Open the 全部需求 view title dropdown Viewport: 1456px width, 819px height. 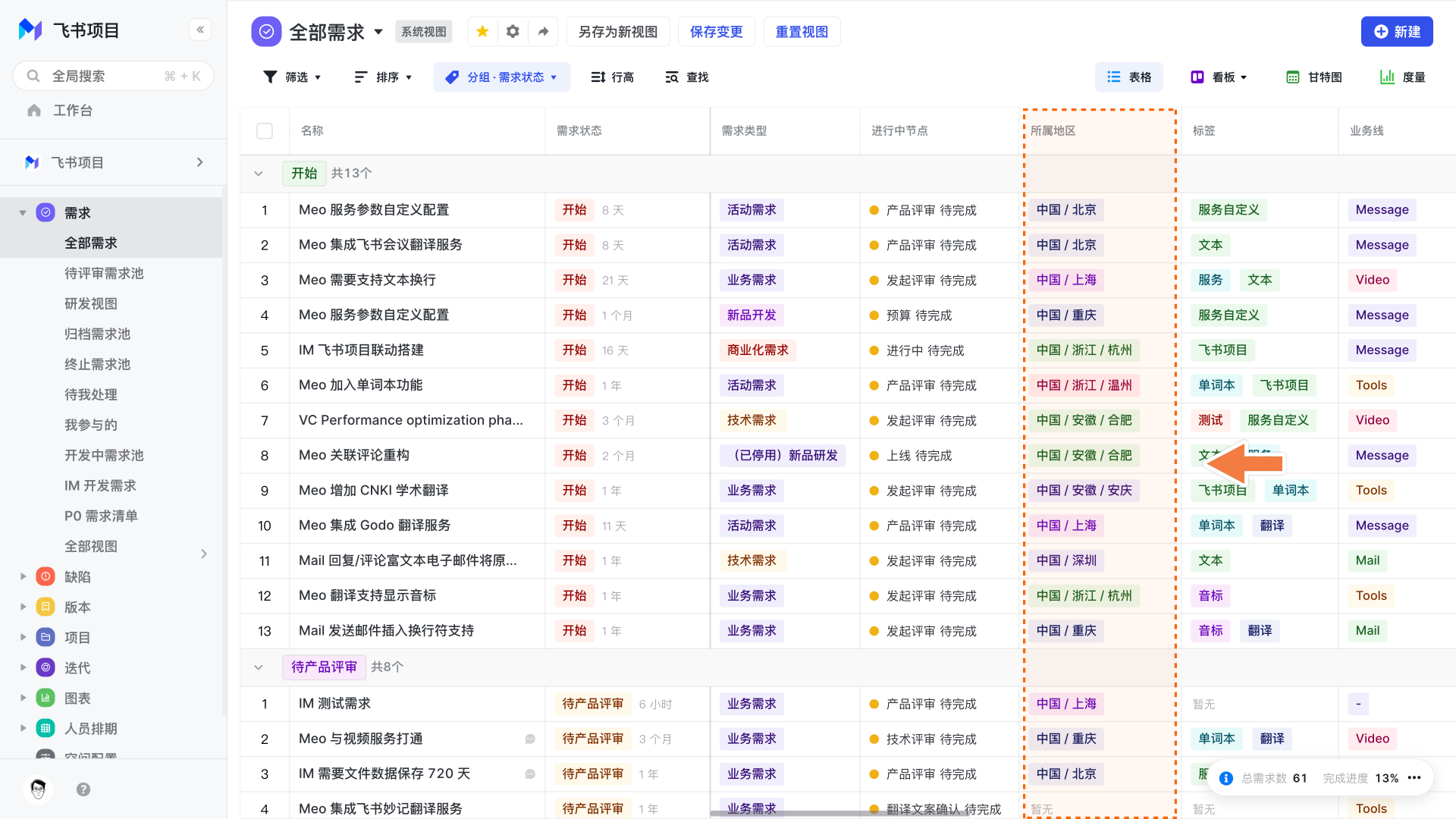[x=378, y=32]
